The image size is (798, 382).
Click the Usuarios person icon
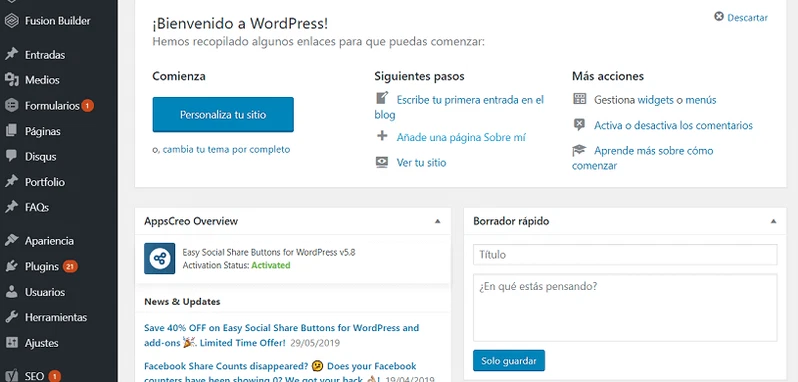[11, 292]
